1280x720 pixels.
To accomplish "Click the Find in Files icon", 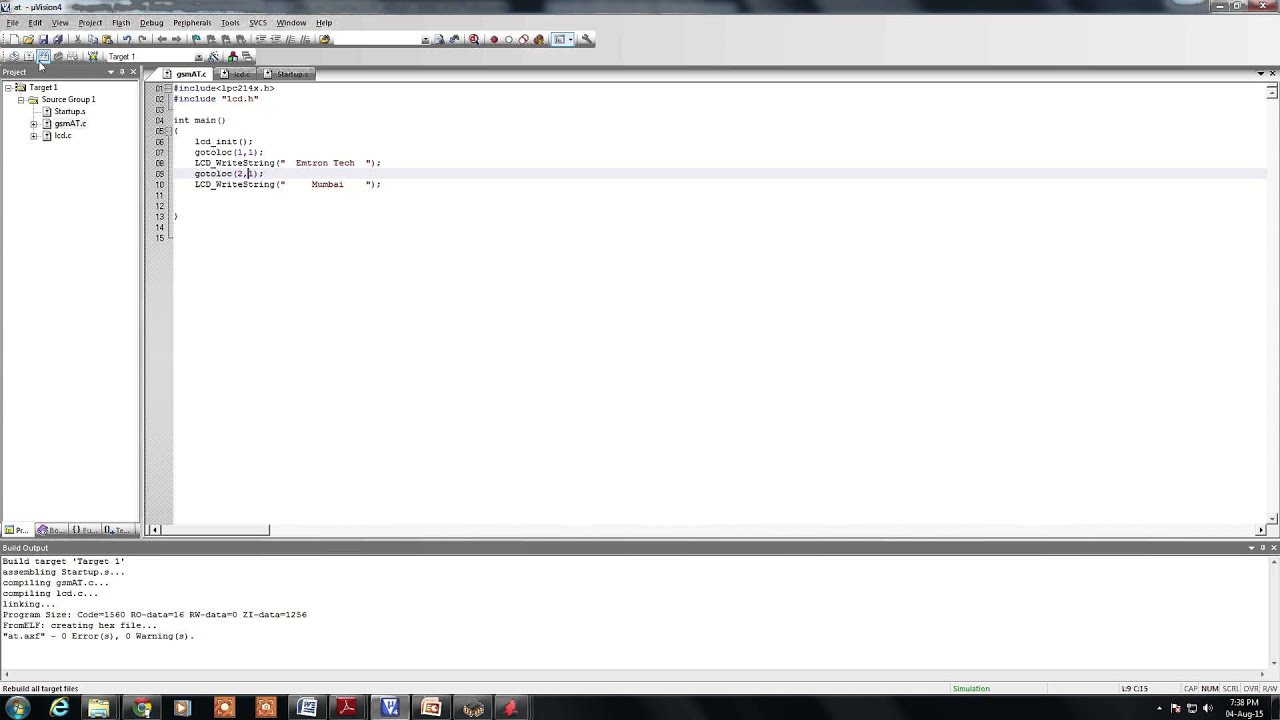I will pyautogui.click(x=325, y=39).
